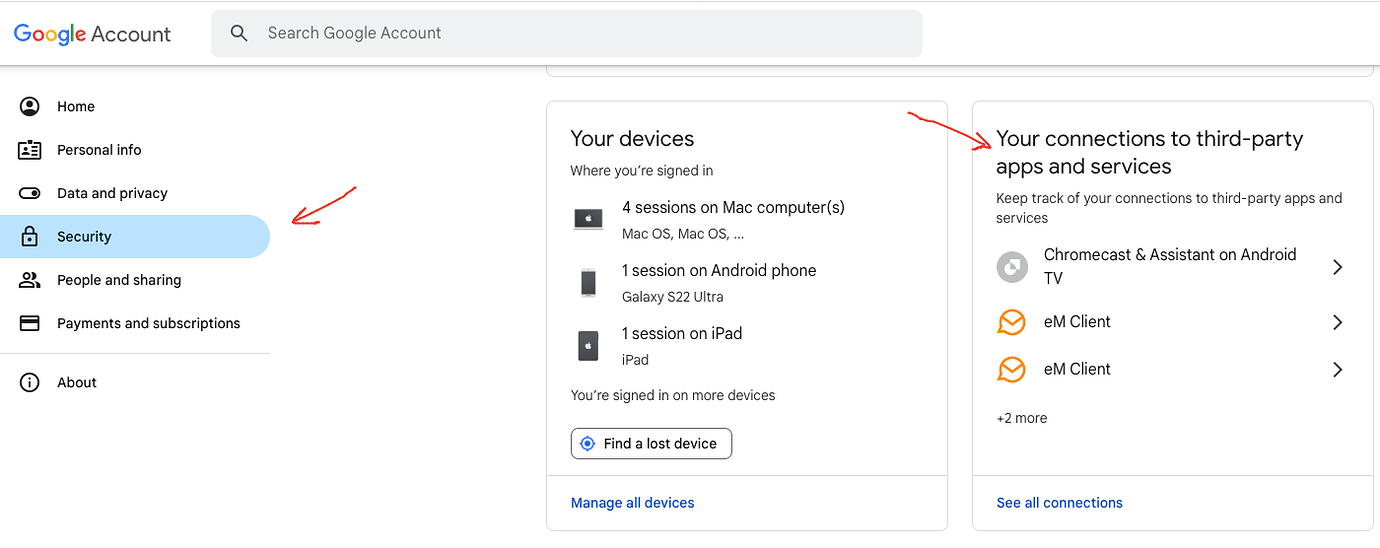Click the People and sharing icon
The width and height of the screenshot is (1380, 548).
pyautogui.click(x=30, y=280)
